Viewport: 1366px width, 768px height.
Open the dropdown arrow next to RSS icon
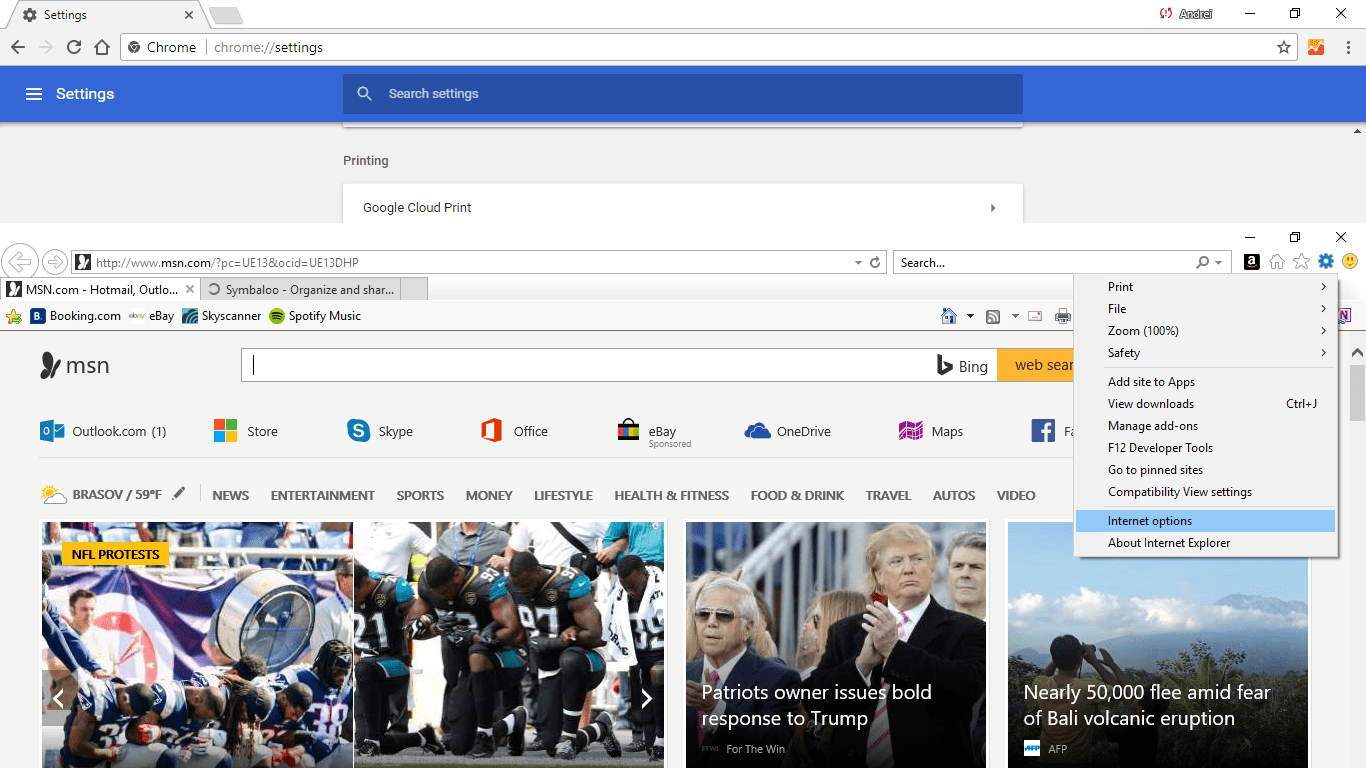1014,316
